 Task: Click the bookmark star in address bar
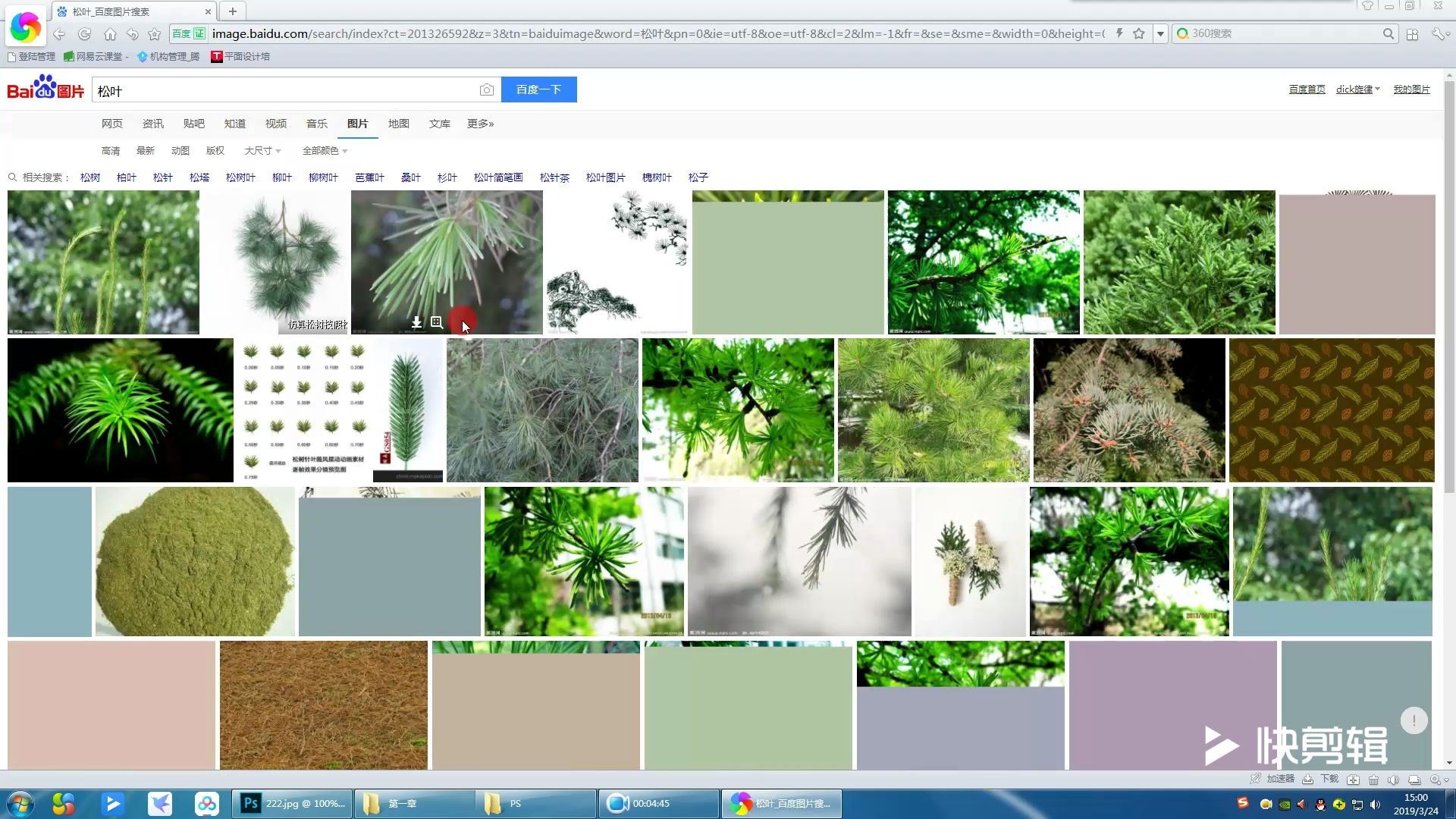tap(1138, 34)
